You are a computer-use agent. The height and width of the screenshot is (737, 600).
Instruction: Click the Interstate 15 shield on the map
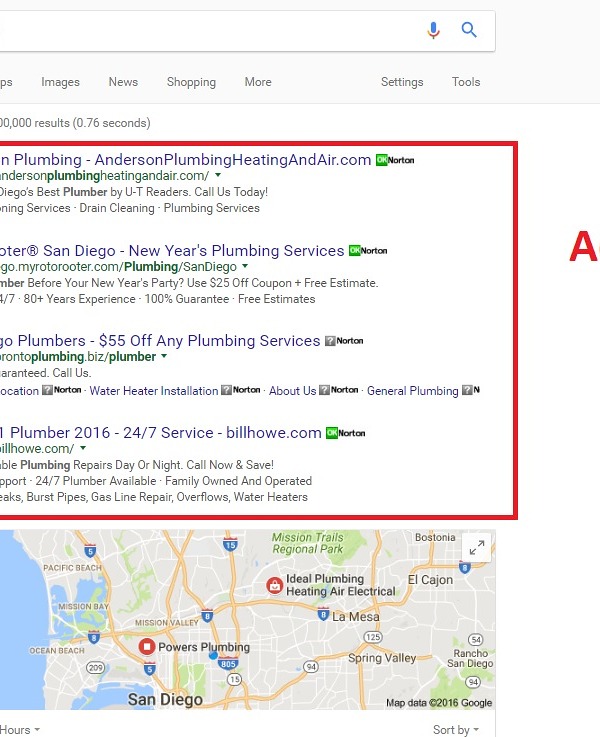pos(230,543)
